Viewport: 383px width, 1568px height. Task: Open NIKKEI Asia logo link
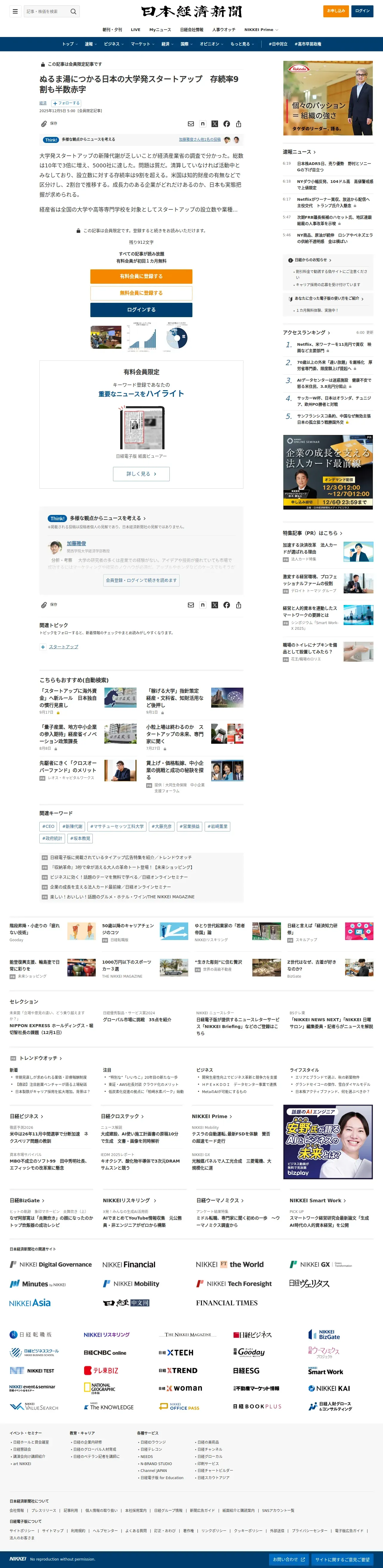pos(30,1302)
